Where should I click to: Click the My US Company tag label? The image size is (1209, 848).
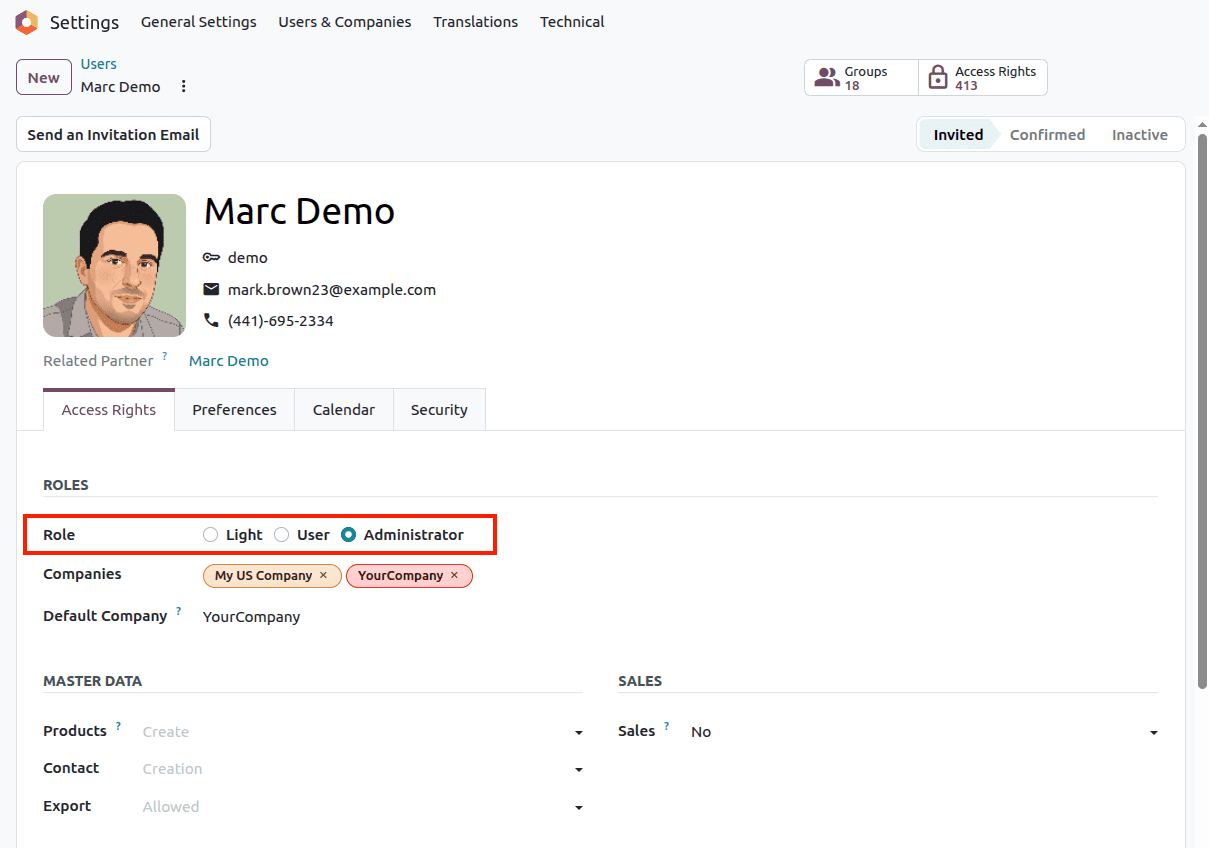pyautogui.click(x=263, y=576)
